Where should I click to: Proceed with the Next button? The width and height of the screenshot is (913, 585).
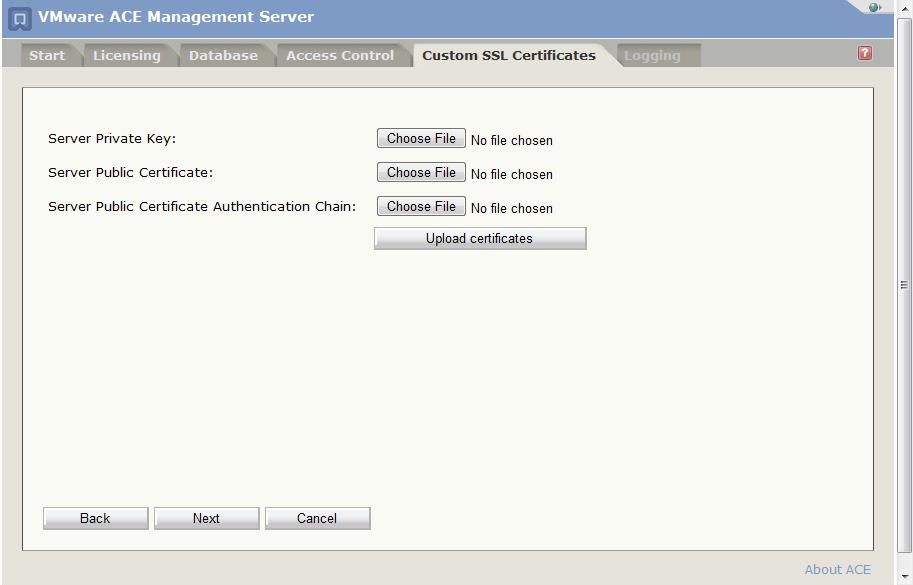click(206, 518)
